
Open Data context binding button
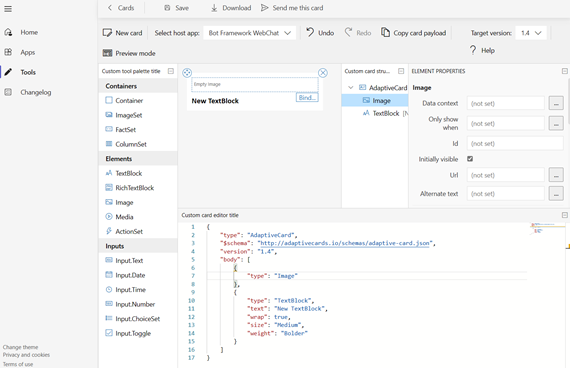click(x=556, y=104)
